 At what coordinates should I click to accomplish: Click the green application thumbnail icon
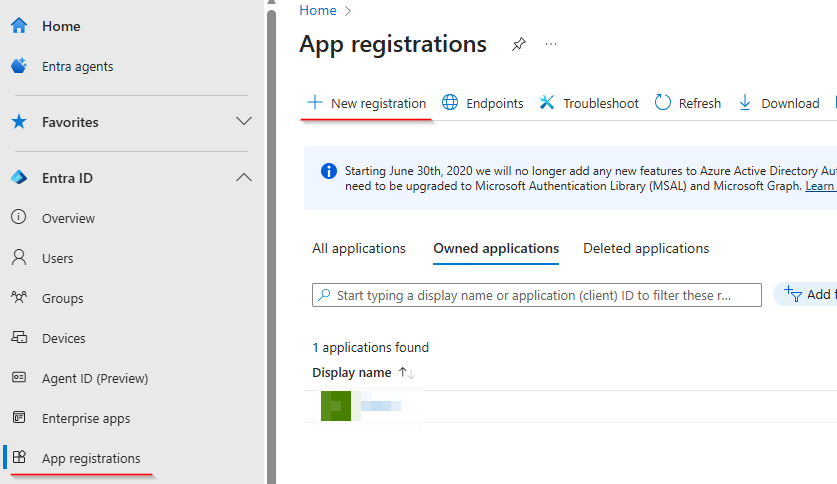point(336,406)
